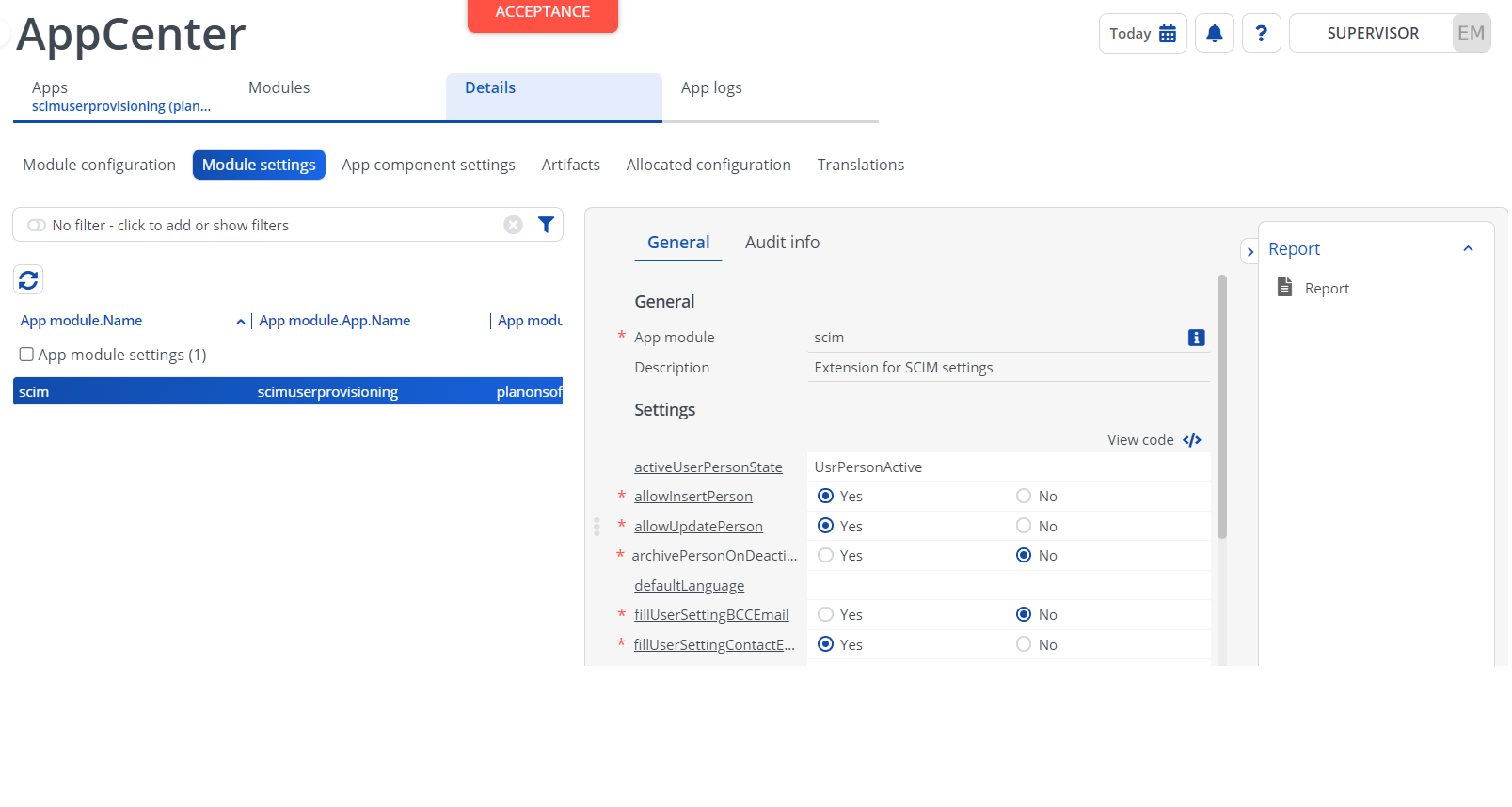Set fillUserSettingBCCEmail to Yes
Image resolution: width=1512 pixels, height=807 pixels.
pos(825,614)
